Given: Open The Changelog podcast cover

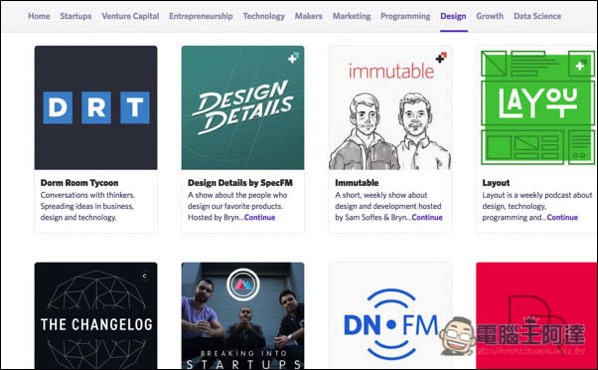Looking at the screenshot, I should pyautogui.click(x=96, y=315).
